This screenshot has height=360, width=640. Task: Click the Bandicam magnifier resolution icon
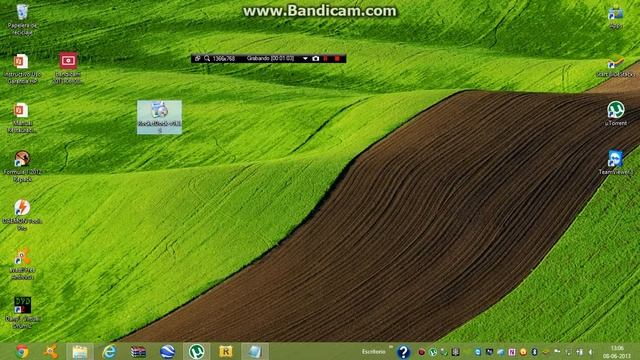click(207, 58)
